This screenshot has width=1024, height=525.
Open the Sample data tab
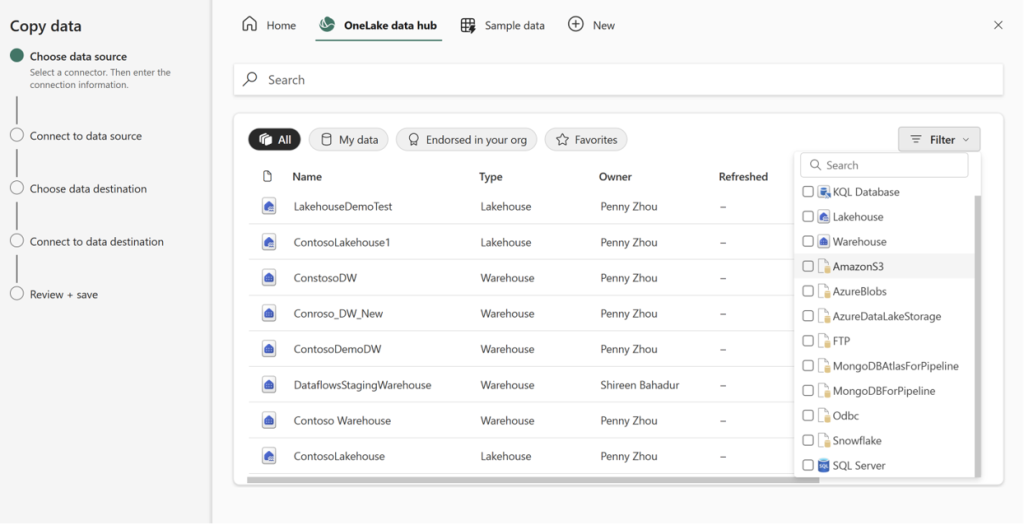coord(502,25)
